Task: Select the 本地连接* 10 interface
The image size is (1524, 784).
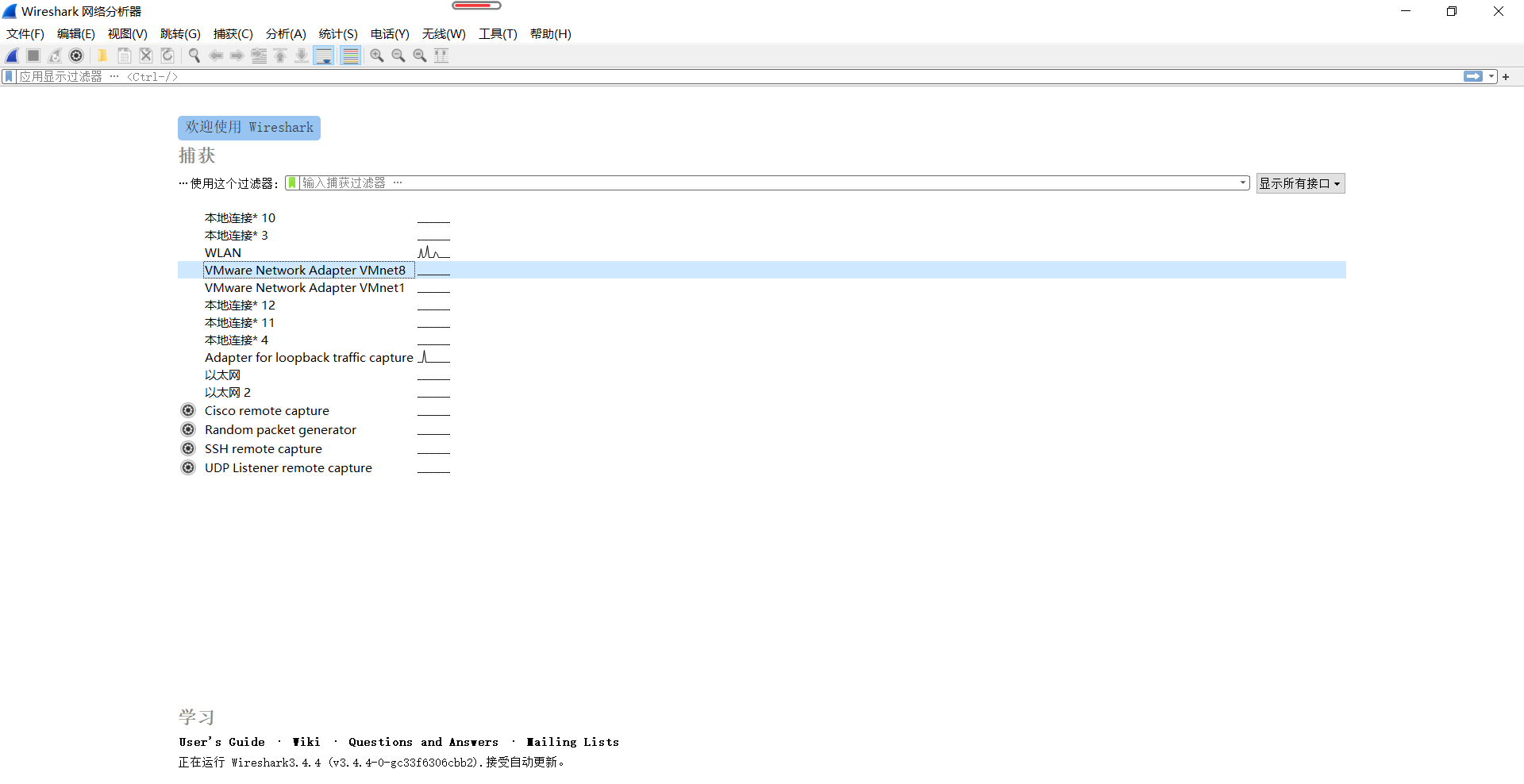Action: coord(762,218)
